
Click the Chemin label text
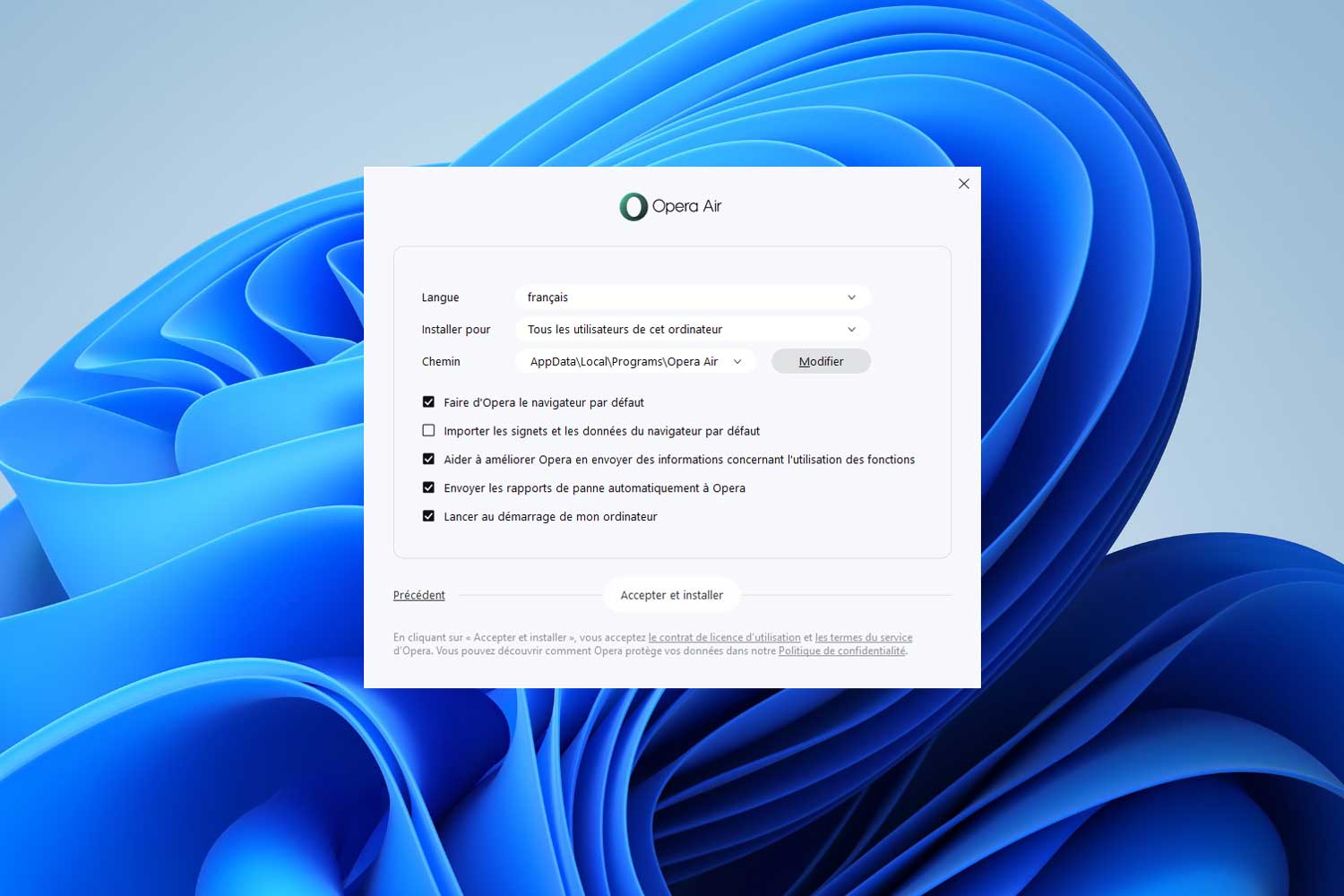pos(441,362)
